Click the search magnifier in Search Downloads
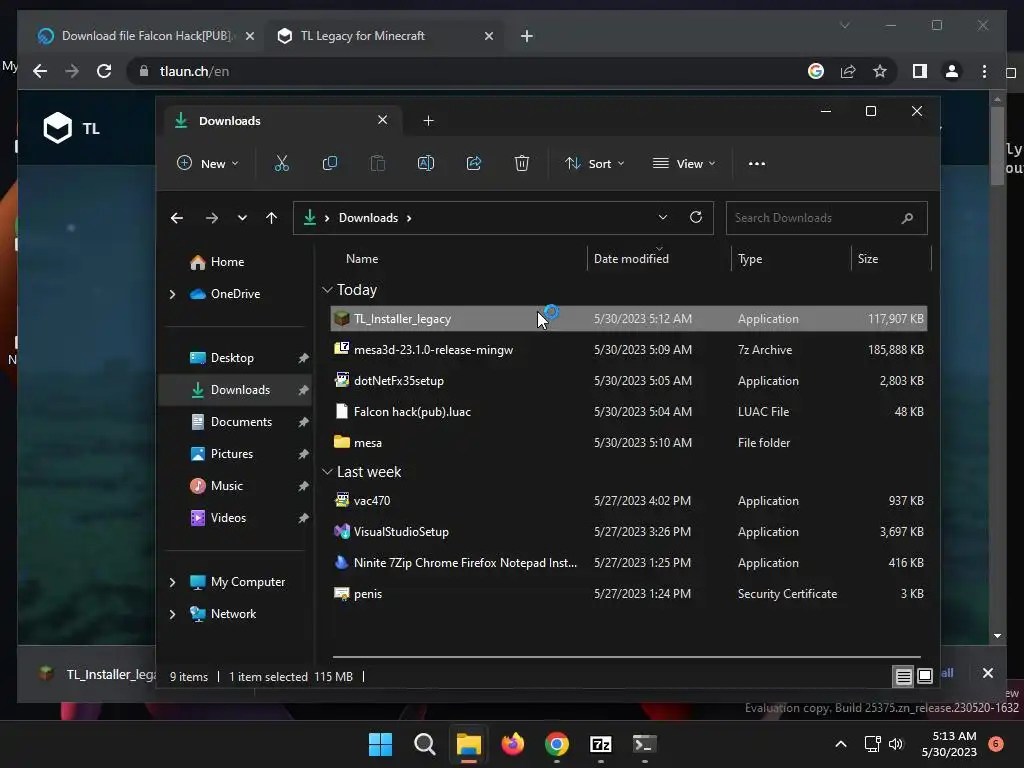The height and width of the screenshot is (768, 1024). click(907, 218)
